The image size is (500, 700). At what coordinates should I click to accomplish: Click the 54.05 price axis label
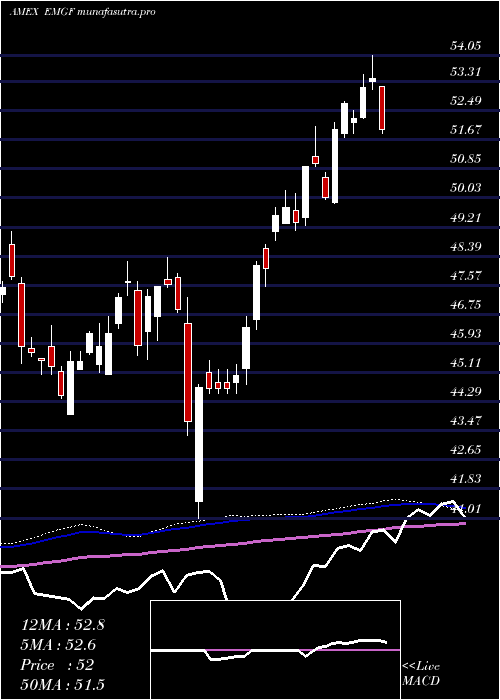(465, 46)
